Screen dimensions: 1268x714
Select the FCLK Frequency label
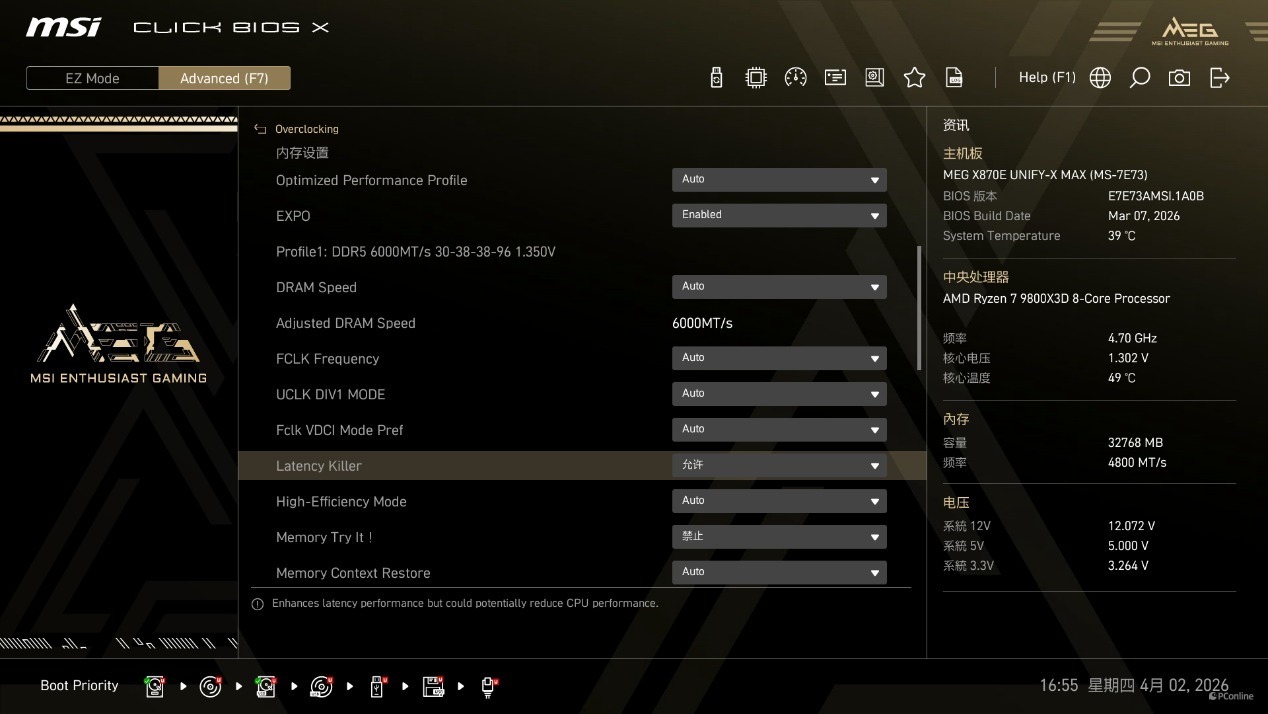click(328, 359)
